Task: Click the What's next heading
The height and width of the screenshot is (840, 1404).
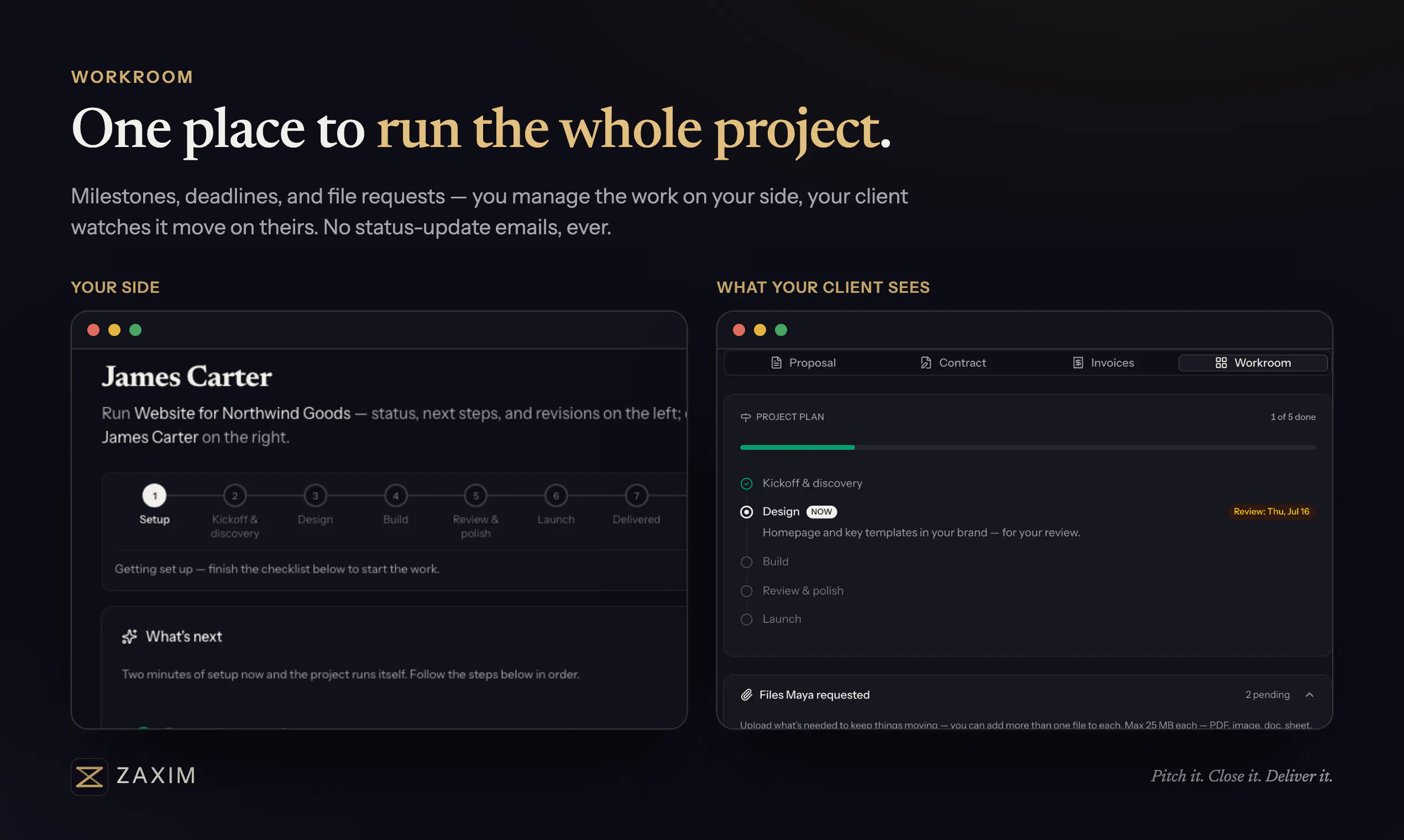Action: pos(184,637)
